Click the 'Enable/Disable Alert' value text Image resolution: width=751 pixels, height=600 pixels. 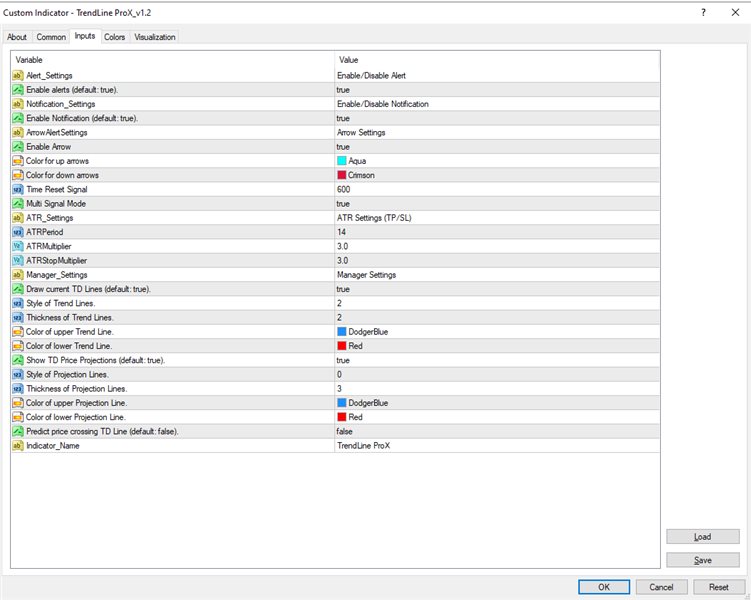[371, 76]
